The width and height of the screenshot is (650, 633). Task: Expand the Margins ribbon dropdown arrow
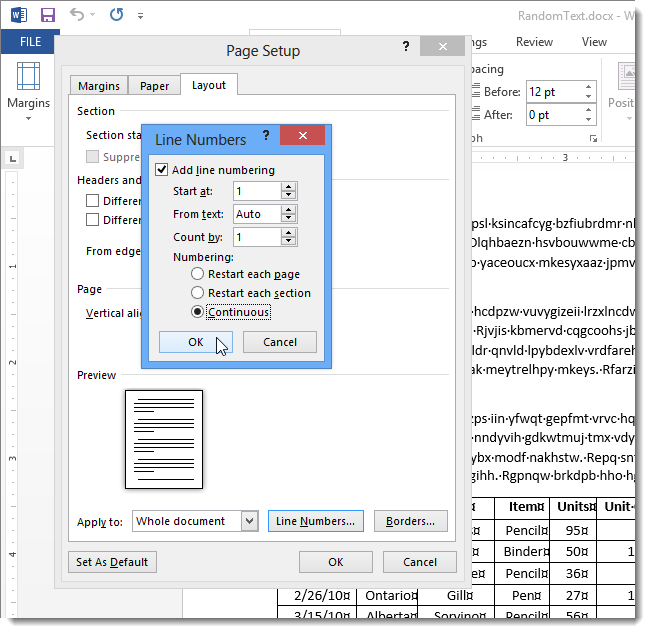[28, 119]
